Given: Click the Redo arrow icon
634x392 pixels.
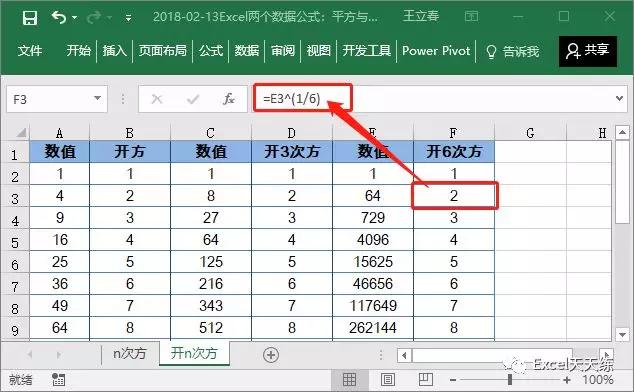Looking at the screenshot, I should [x=94, y=17].
